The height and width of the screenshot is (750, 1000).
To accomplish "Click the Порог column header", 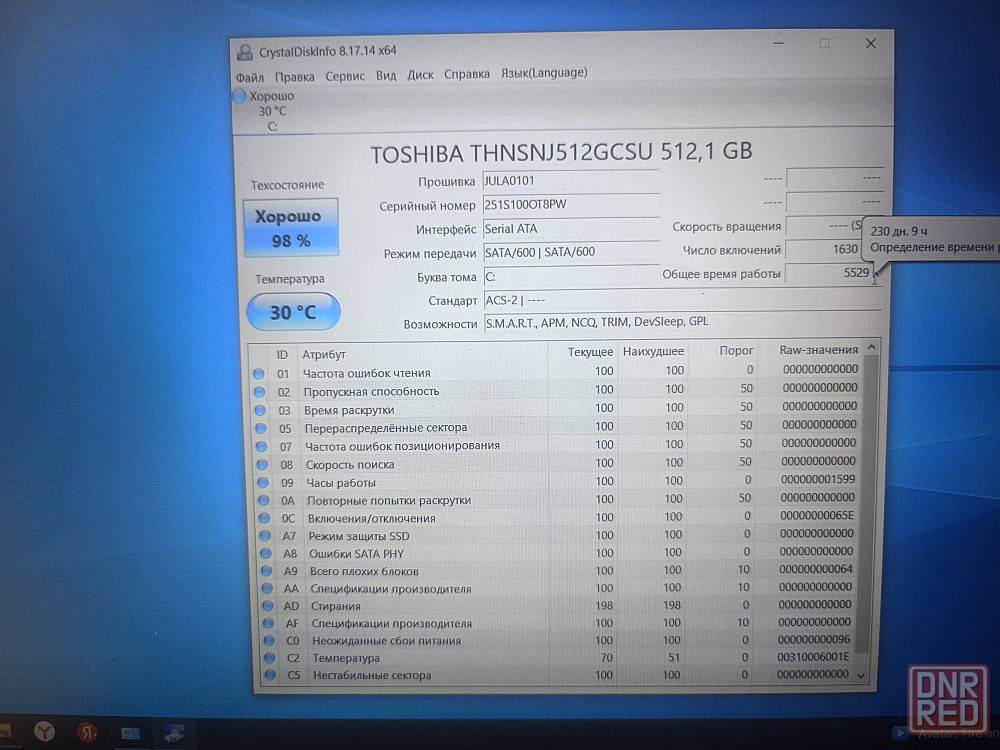I will coord(736,351).
